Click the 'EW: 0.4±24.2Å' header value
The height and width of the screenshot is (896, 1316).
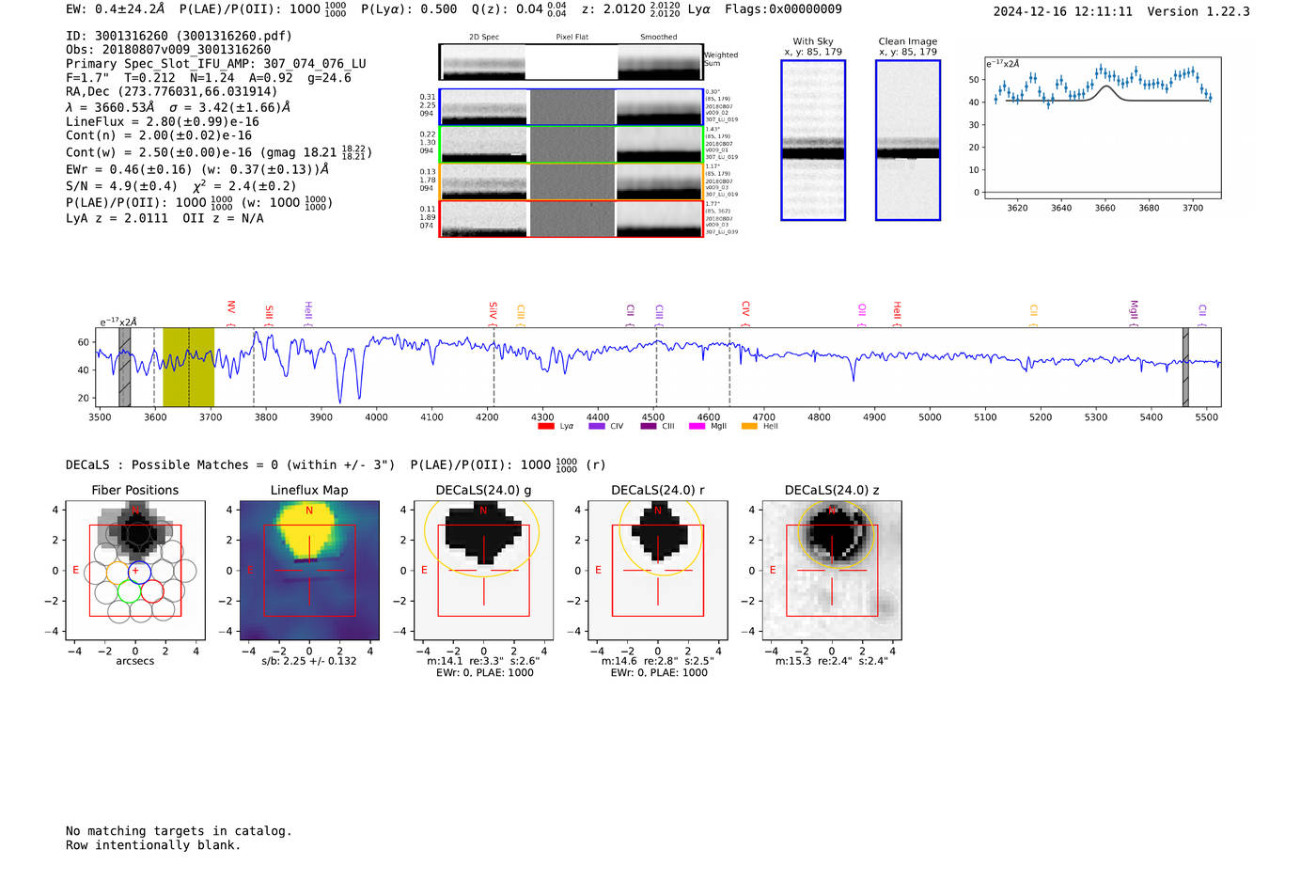point(115,9)
